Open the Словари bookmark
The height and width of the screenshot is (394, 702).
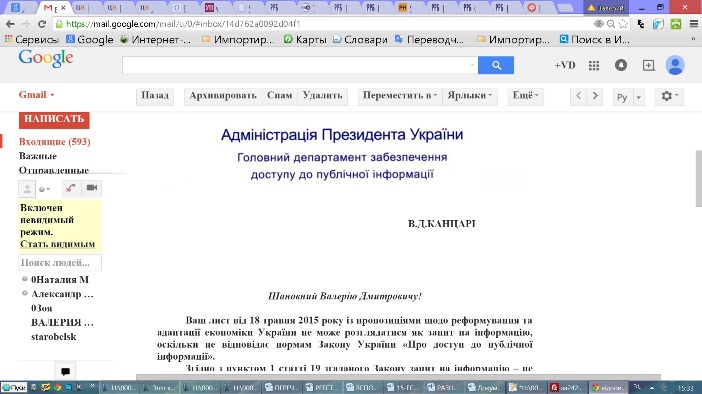click(x=360, y=40)
